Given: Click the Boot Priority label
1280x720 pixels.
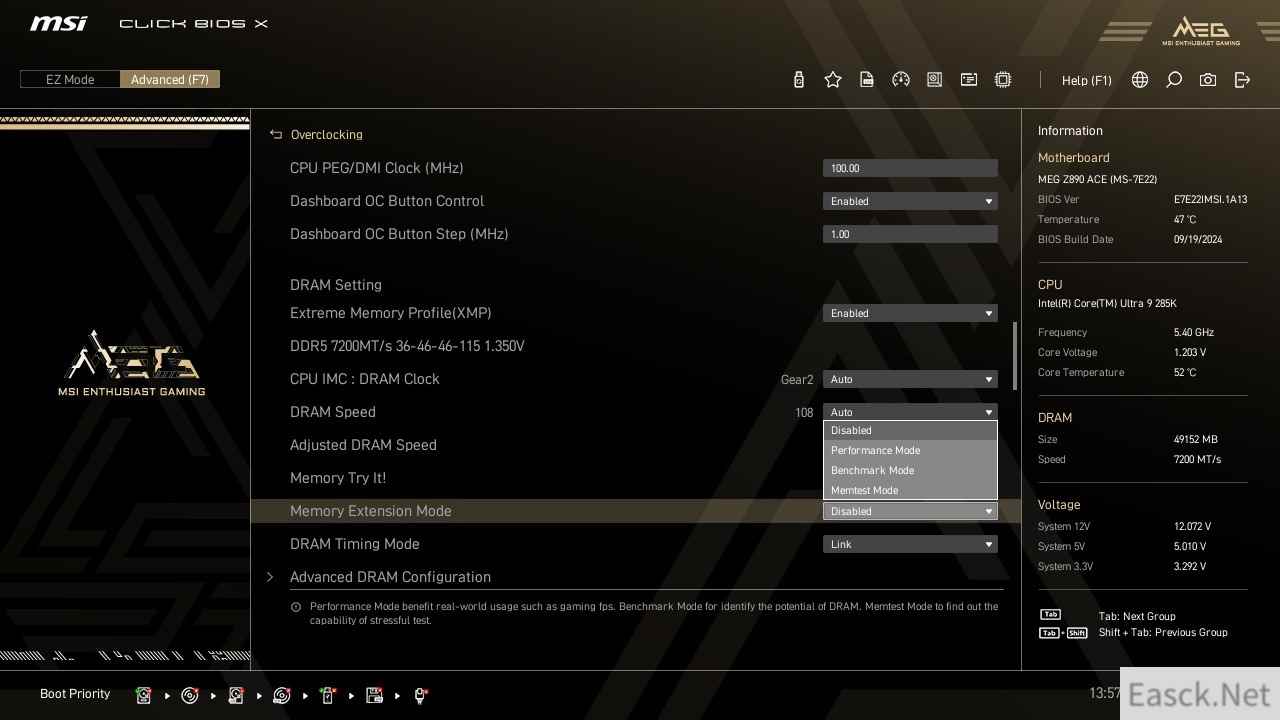Looking at the screenshot, I should [75, 694].
